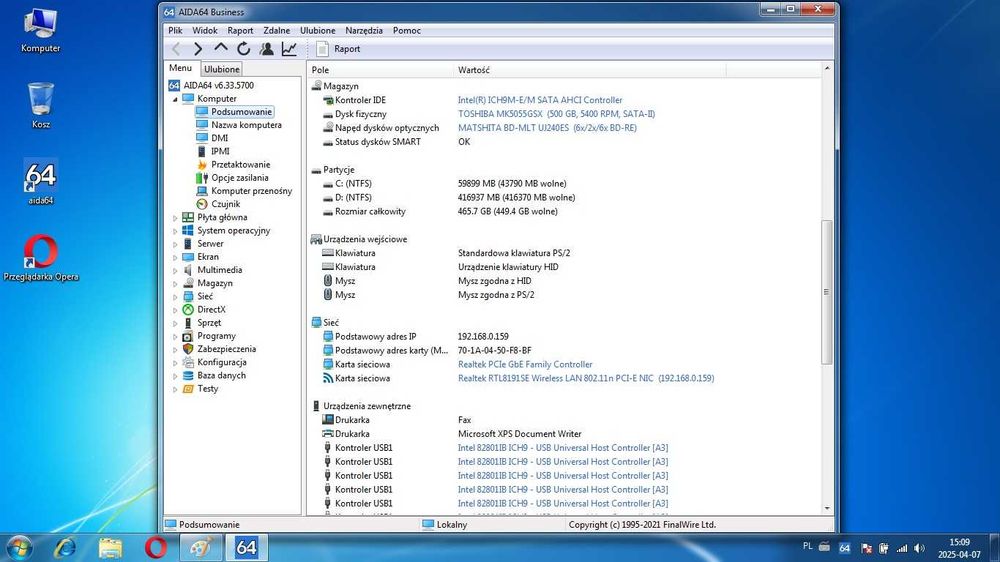Open the Windows Start button
Screen dimensions: 1000x562
[x=18, y=547]
